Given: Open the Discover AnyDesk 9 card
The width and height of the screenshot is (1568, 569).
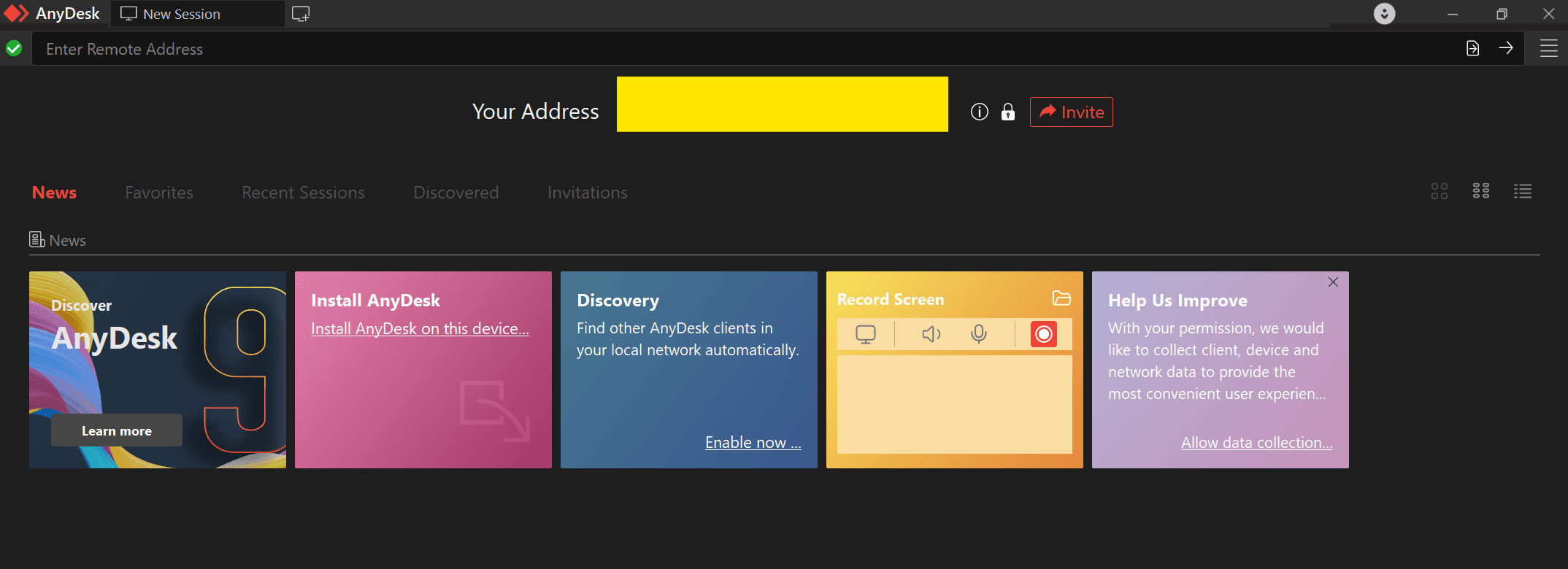Looking at the screenshot, I should (158, 370).
